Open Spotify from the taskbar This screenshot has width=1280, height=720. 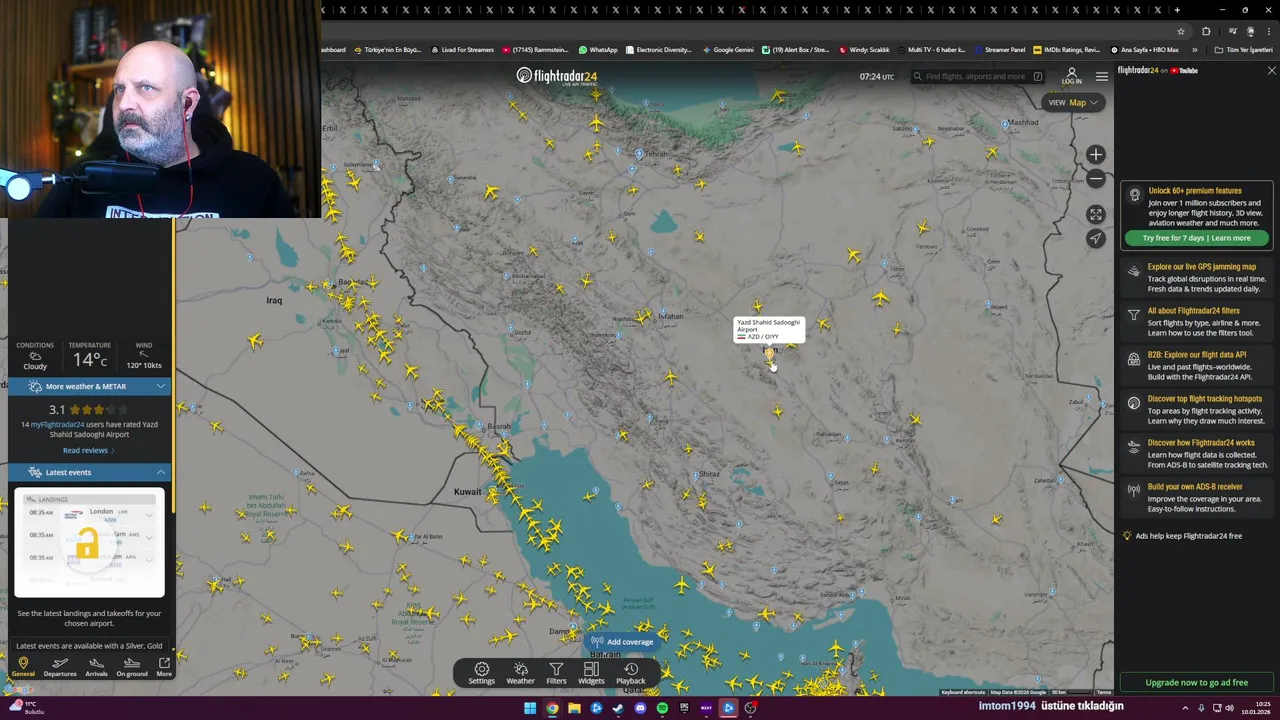coord(662,708)
